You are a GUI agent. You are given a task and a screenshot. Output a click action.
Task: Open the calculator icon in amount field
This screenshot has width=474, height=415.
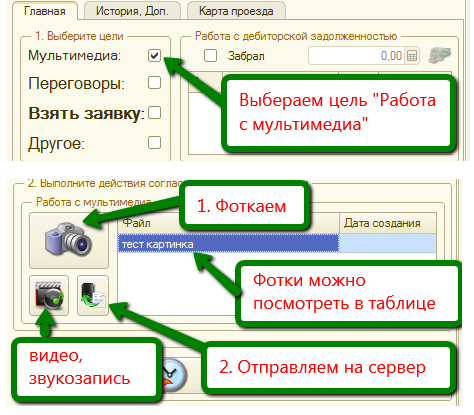412,56
